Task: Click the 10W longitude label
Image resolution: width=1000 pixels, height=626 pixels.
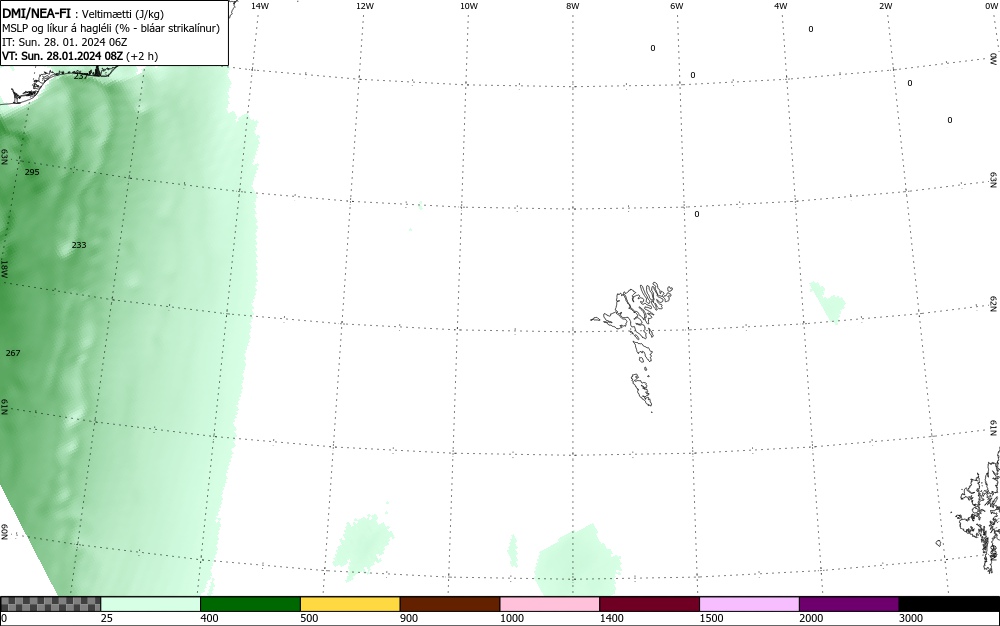Action: tap(469, 6)
